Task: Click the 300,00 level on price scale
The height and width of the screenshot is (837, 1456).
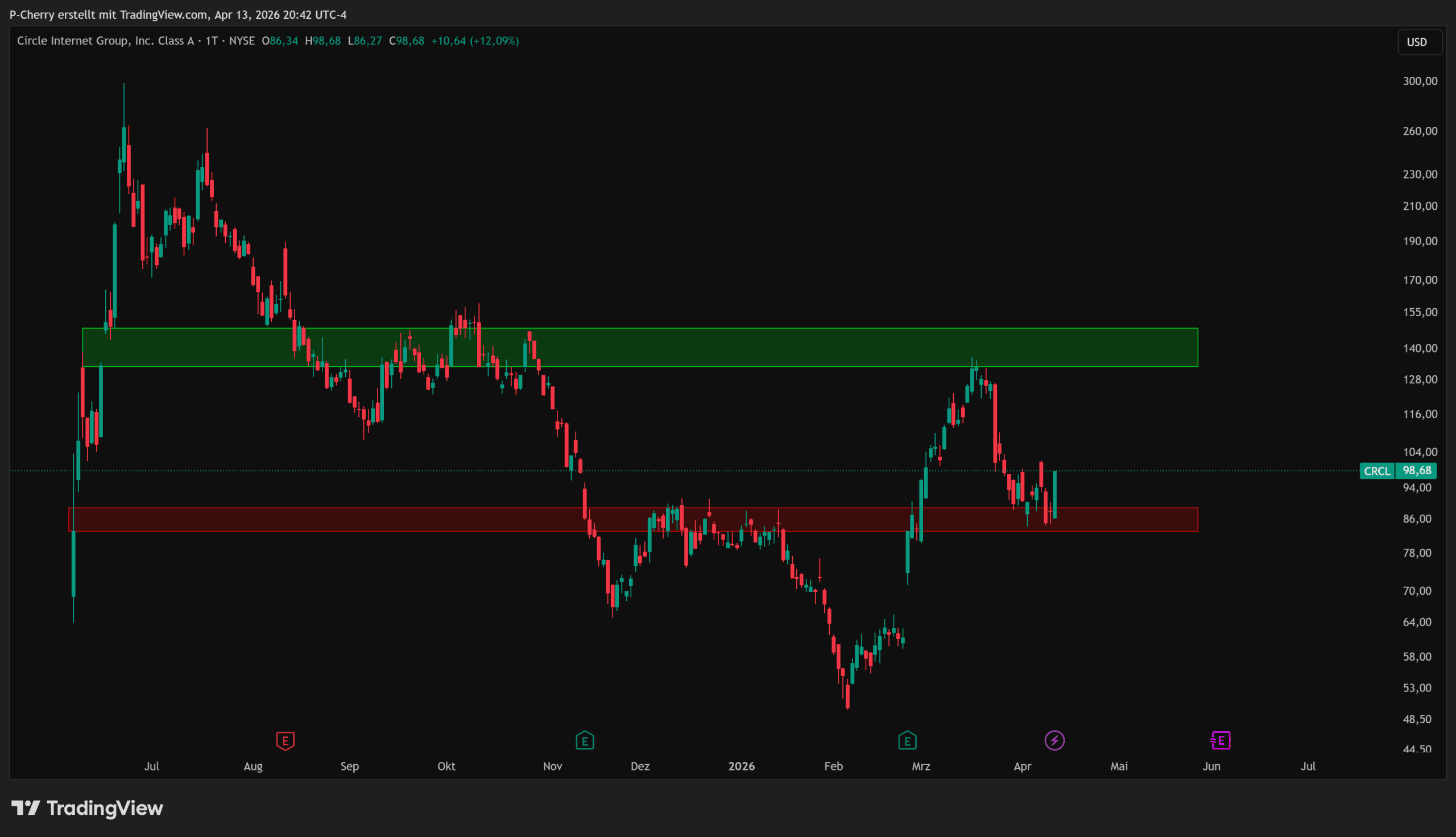Action: point(1420,81)
